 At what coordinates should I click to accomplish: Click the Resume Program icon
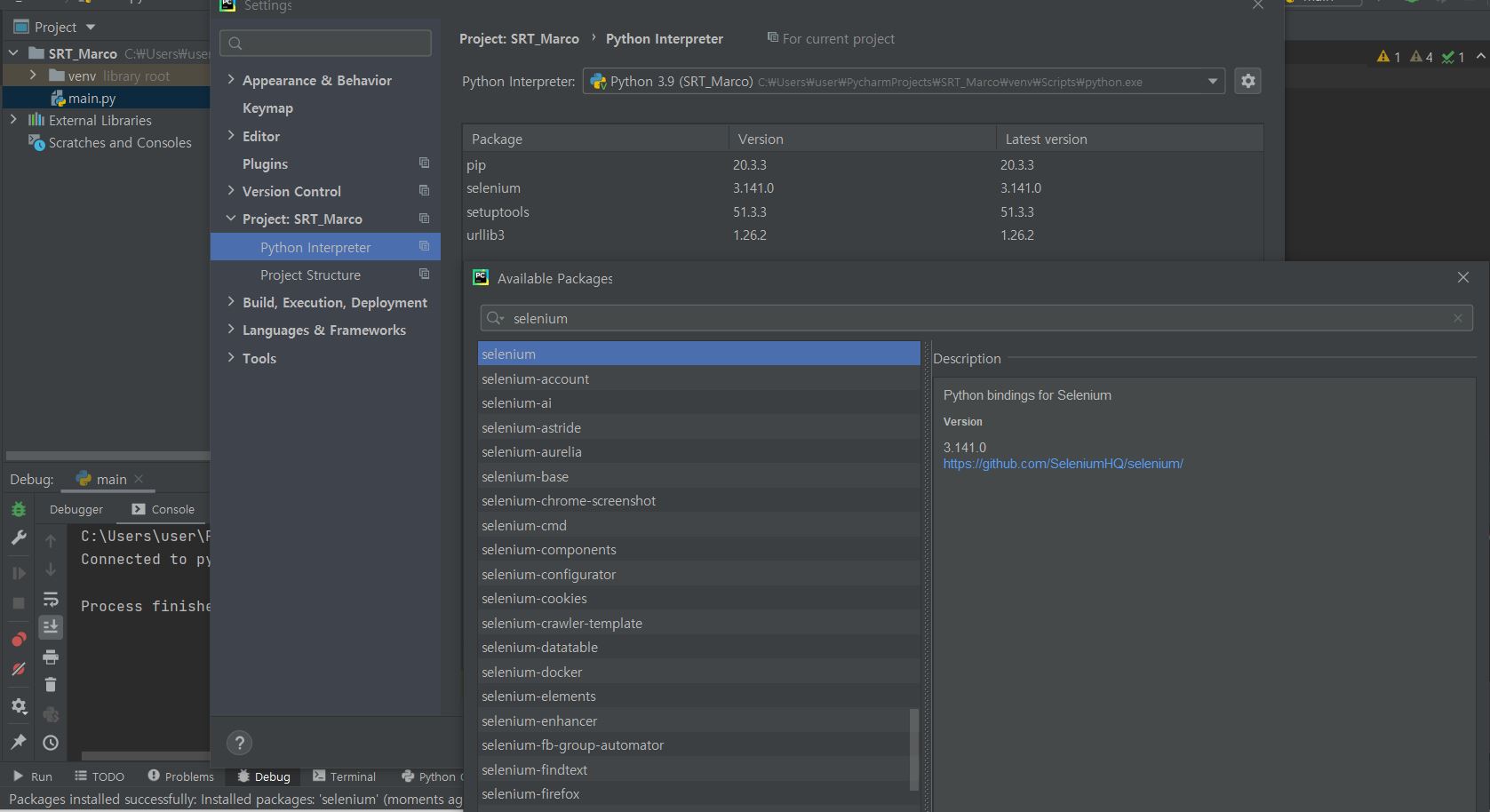pyautogui.click(x=19, y=573)
